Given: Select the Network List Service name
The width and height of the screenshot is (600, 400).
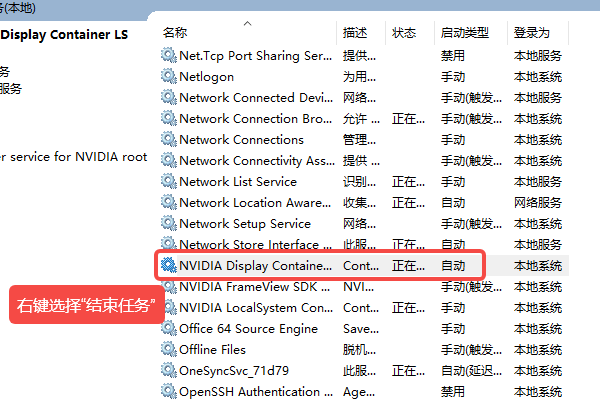Looking at the screenshot, I should coord(238,182).
